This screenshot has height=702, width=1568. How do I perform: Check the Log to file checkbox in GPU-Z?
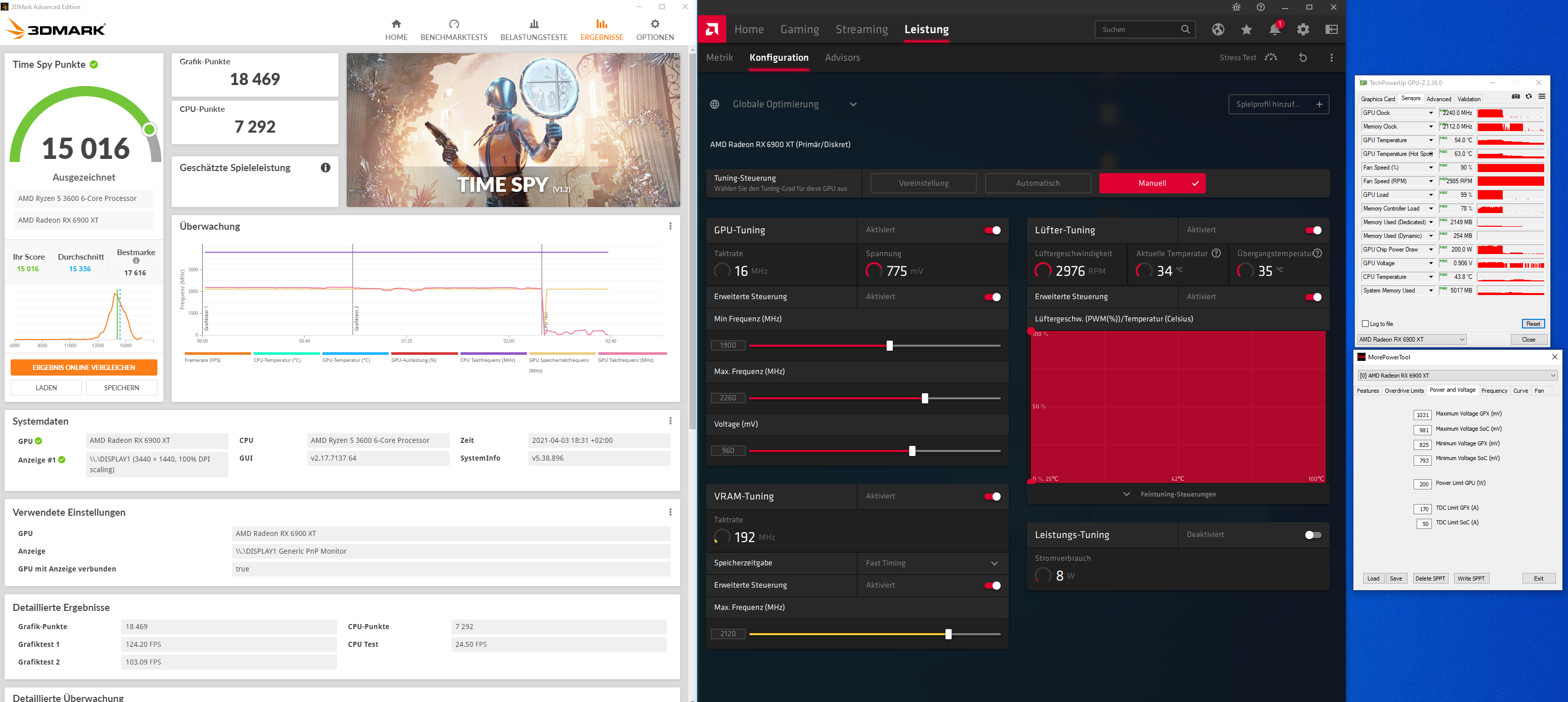[x=1365, y=323]
